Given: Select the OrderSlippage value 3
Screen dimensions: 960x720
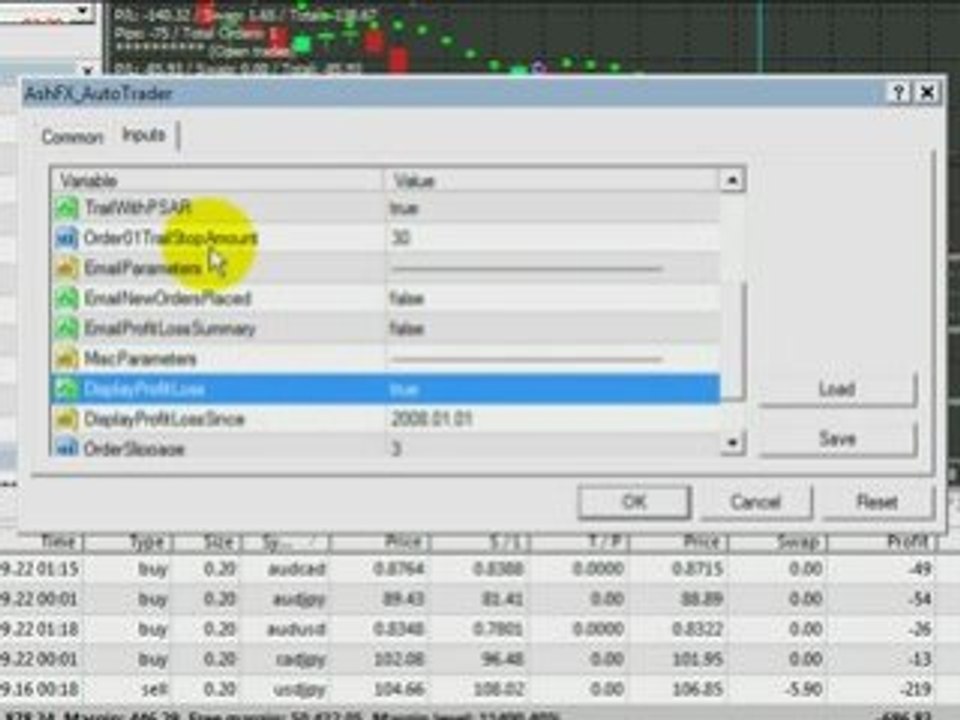Looking at the screenshot, I should click(396, 449).
